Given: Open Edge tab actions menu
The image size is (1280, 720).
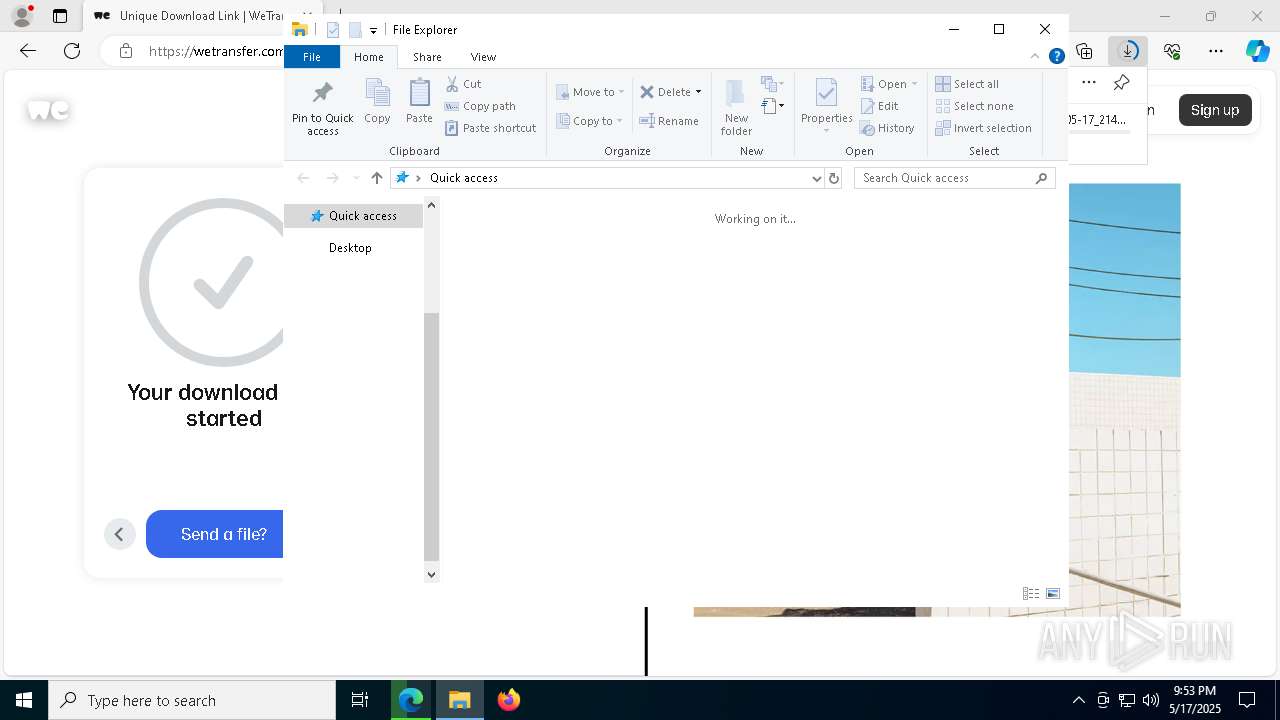Looking at the screenshot, I should click(x=60, y=16).
